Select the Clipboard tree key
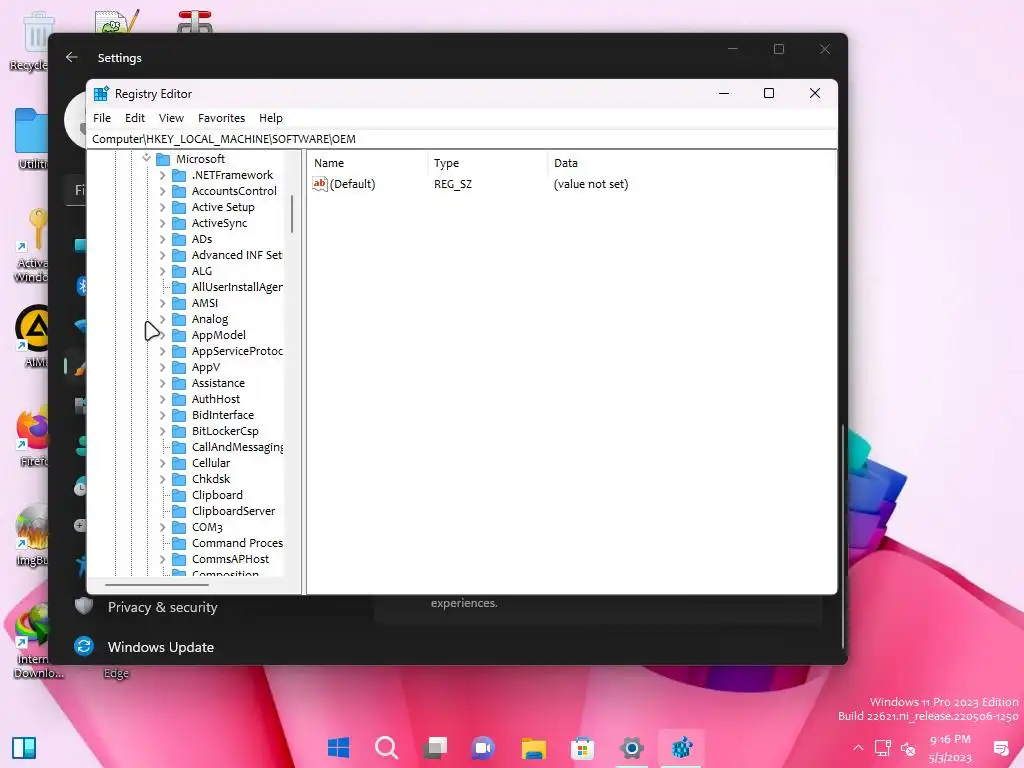The image size is (1024, 768). point(217,495)
